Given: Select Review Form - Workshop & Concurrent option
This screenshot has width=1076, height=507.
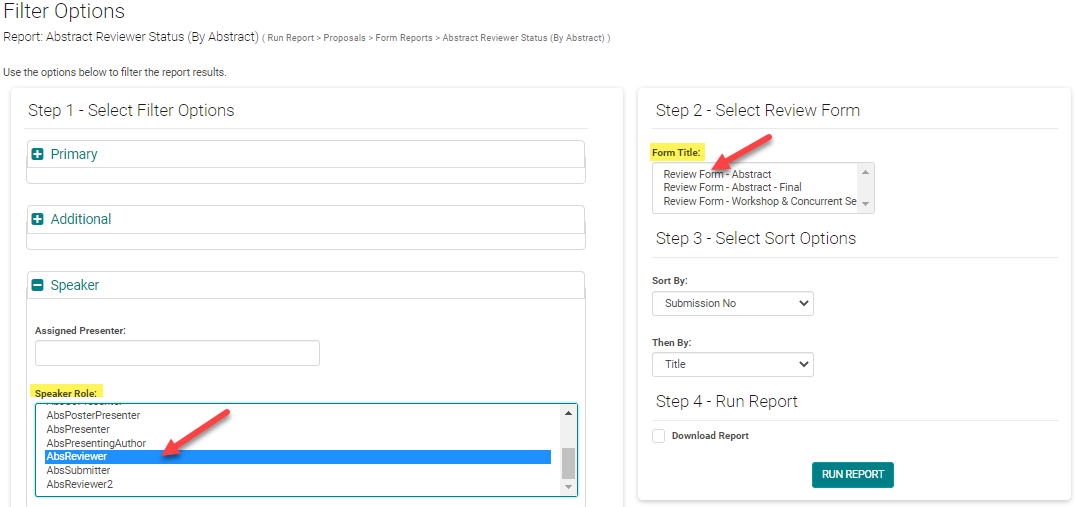Looking at the screenshot, I should [x=759, y=201].
